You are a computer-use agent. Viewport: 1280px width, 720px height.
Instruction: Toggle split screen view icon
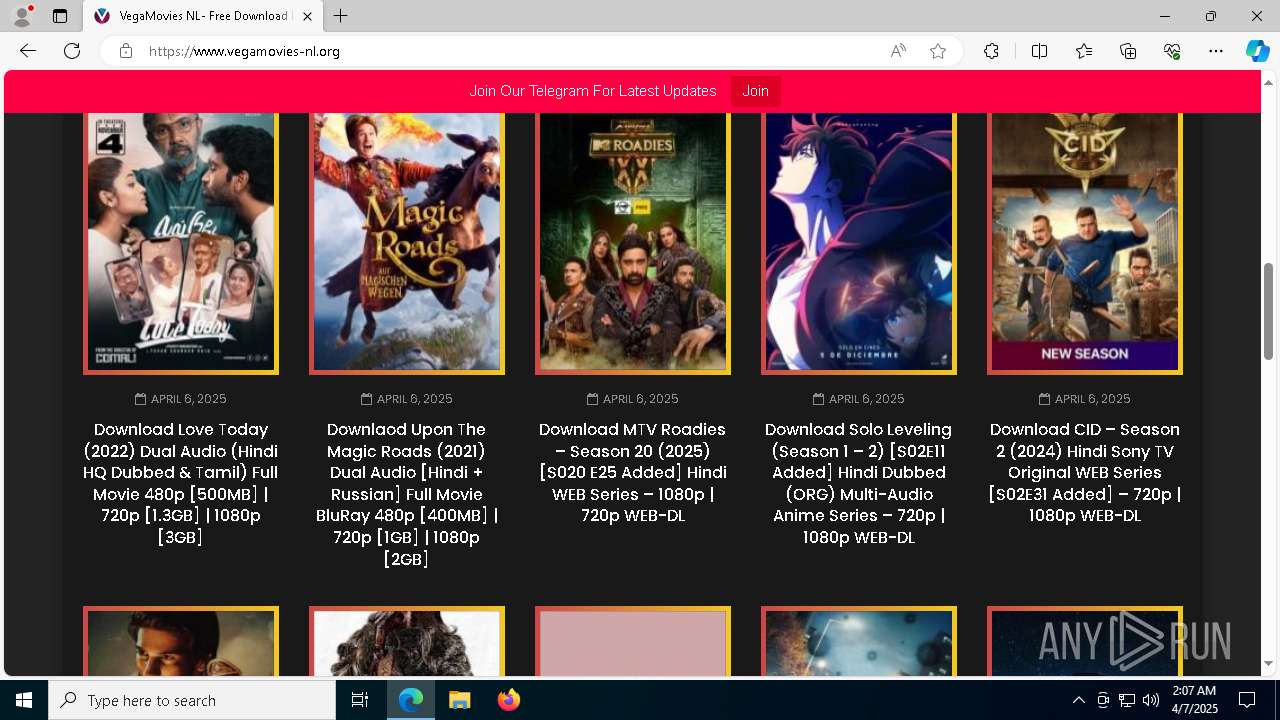(1039, 51)
